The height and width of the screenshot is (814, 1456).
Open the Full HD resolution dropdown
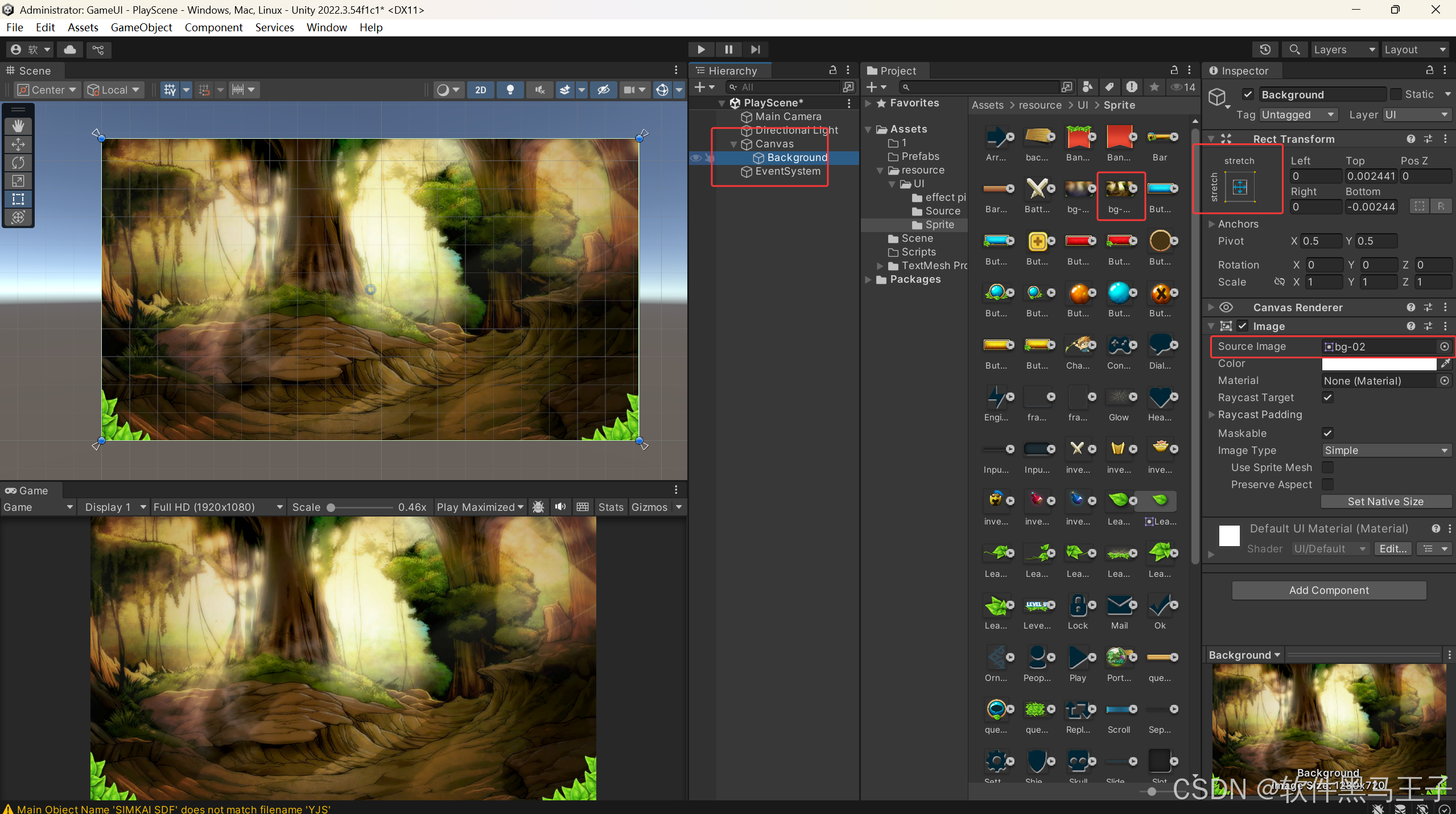[x=218, y=507]
